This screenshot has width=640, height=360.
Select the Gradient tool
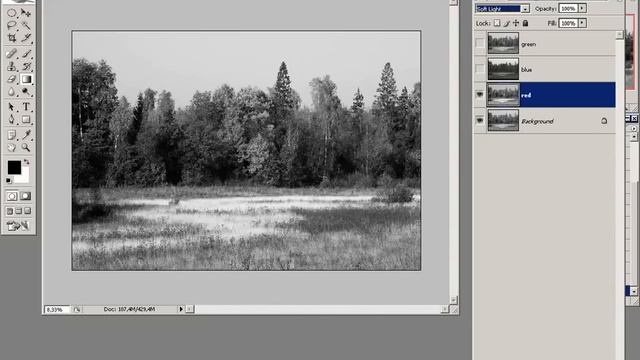(x=26, y=79)
